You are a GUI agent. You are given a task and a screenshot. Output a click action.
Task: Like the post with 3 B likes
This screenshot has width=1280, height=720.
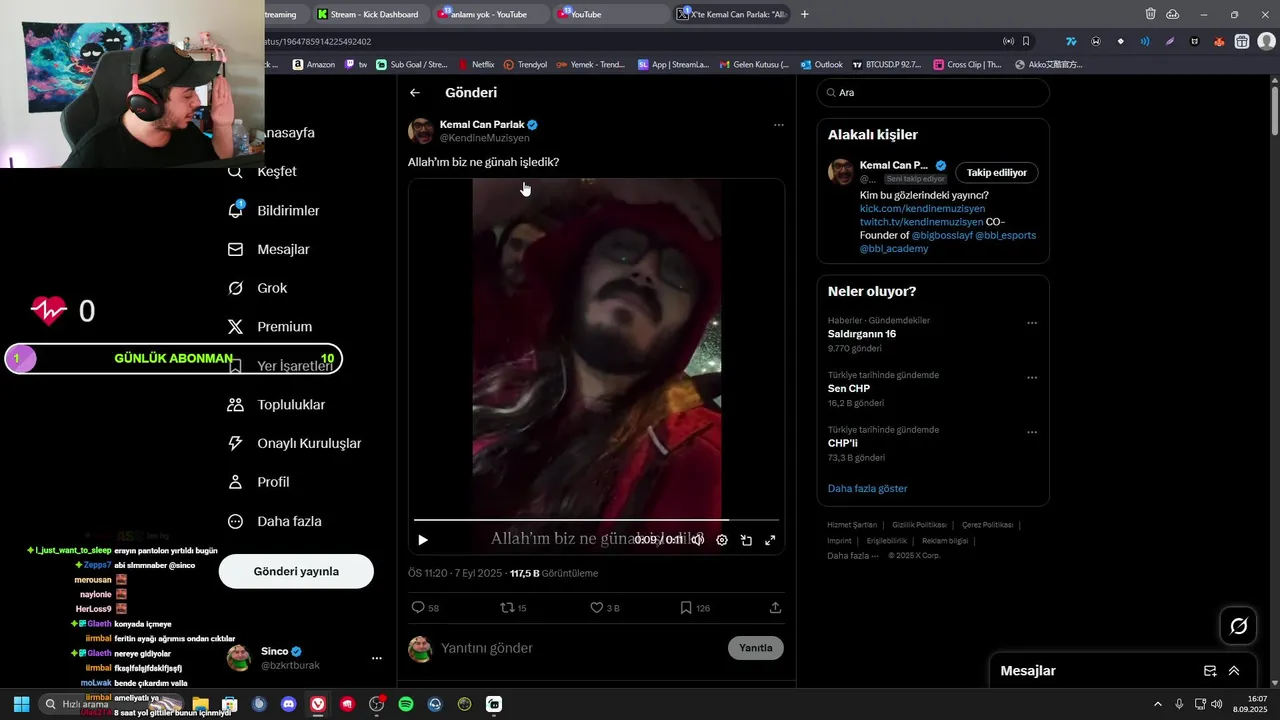[596, 607]
